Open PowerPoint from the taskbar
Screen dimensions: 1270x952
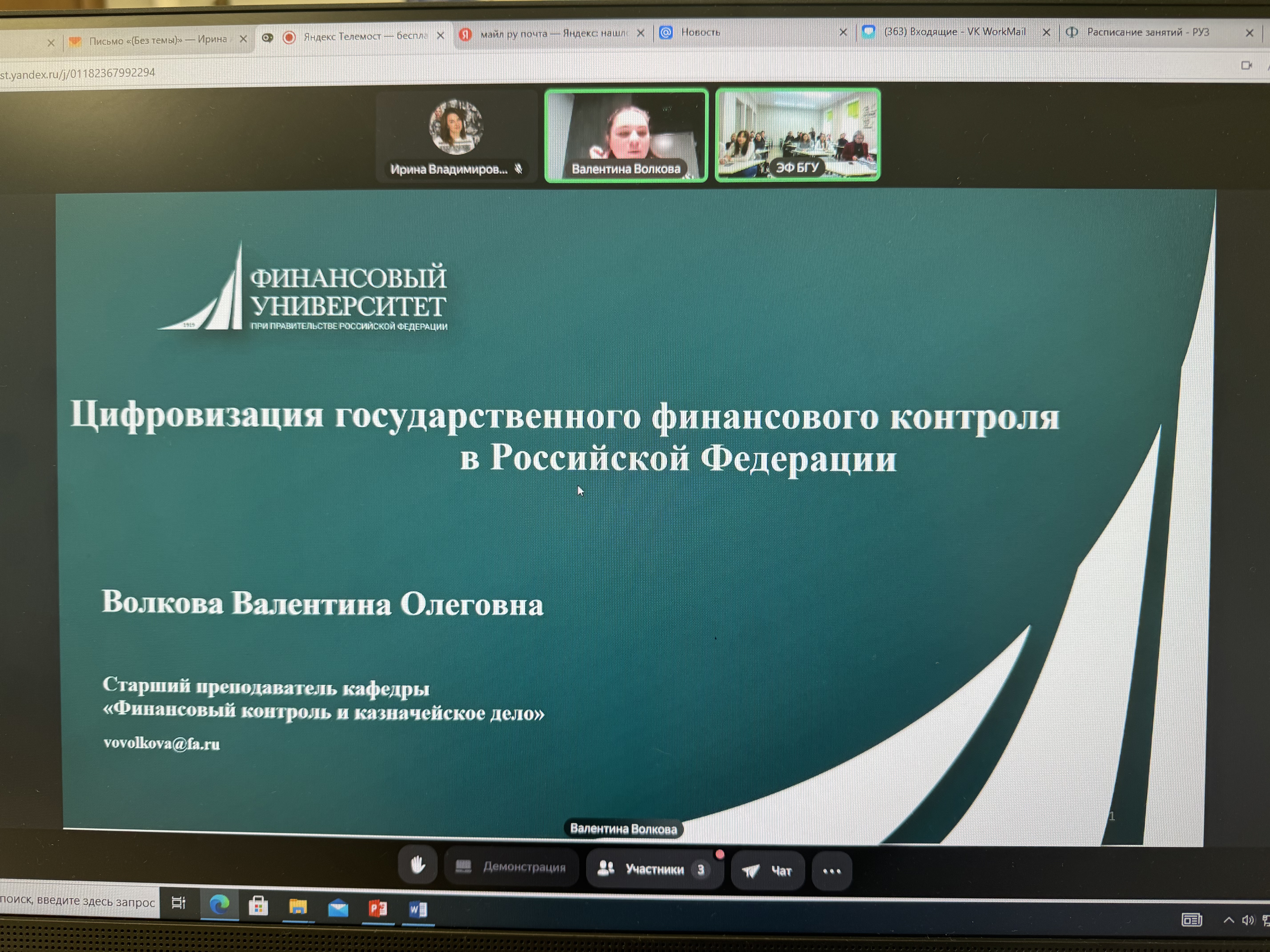coord(378,908)
